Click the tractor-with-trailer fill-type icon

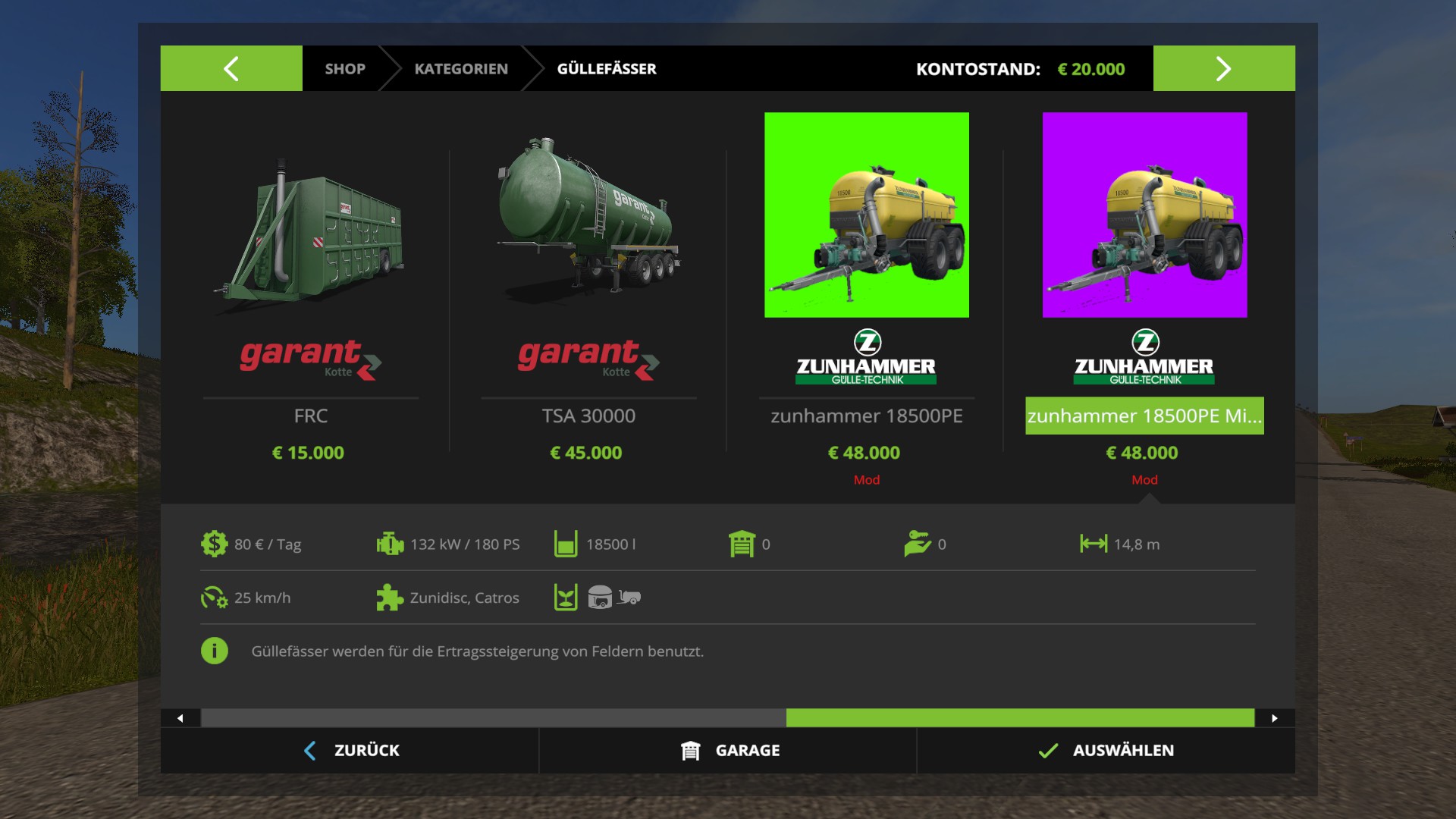(x=629, y=598)
